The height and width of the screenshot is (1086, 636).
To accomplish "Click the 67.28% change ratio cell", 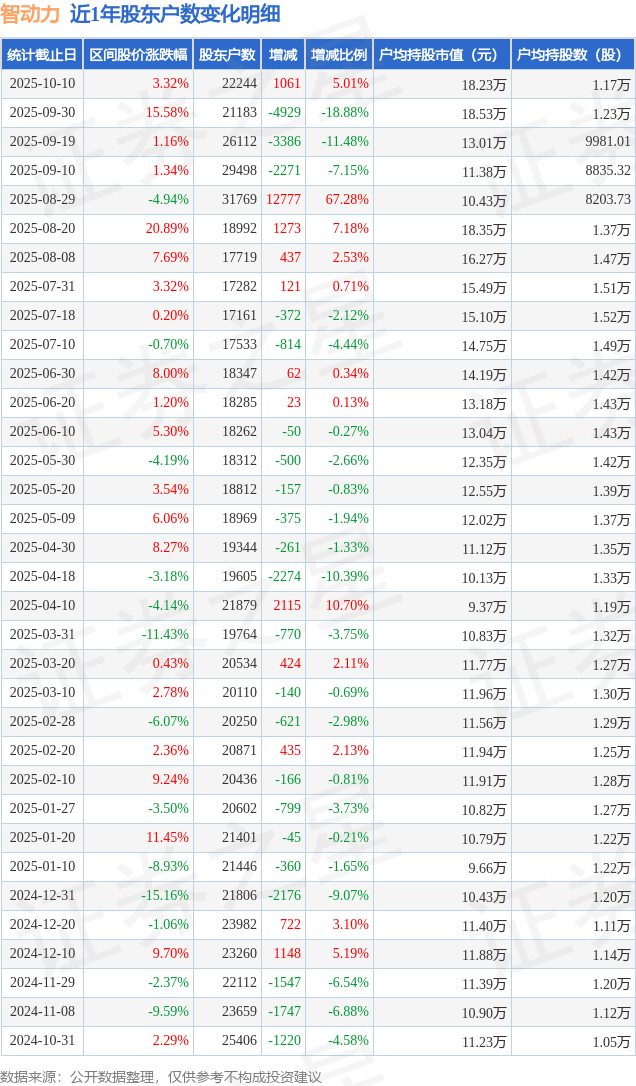I will [x=347, y=200].
